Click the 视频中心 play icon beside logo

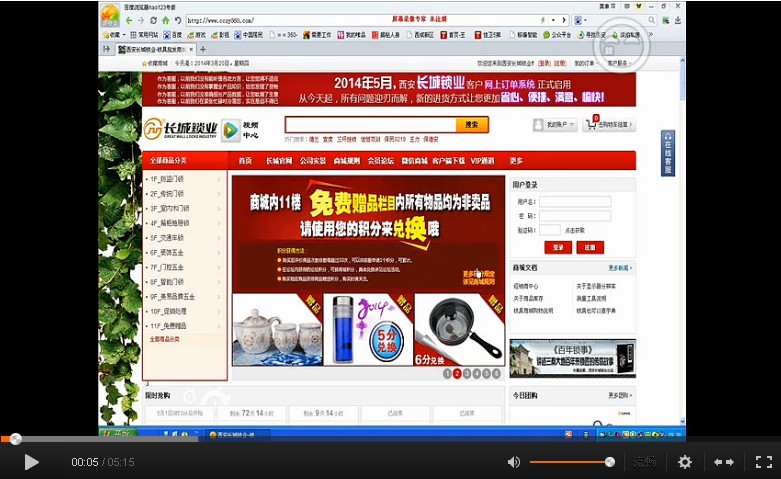point(231,129)
